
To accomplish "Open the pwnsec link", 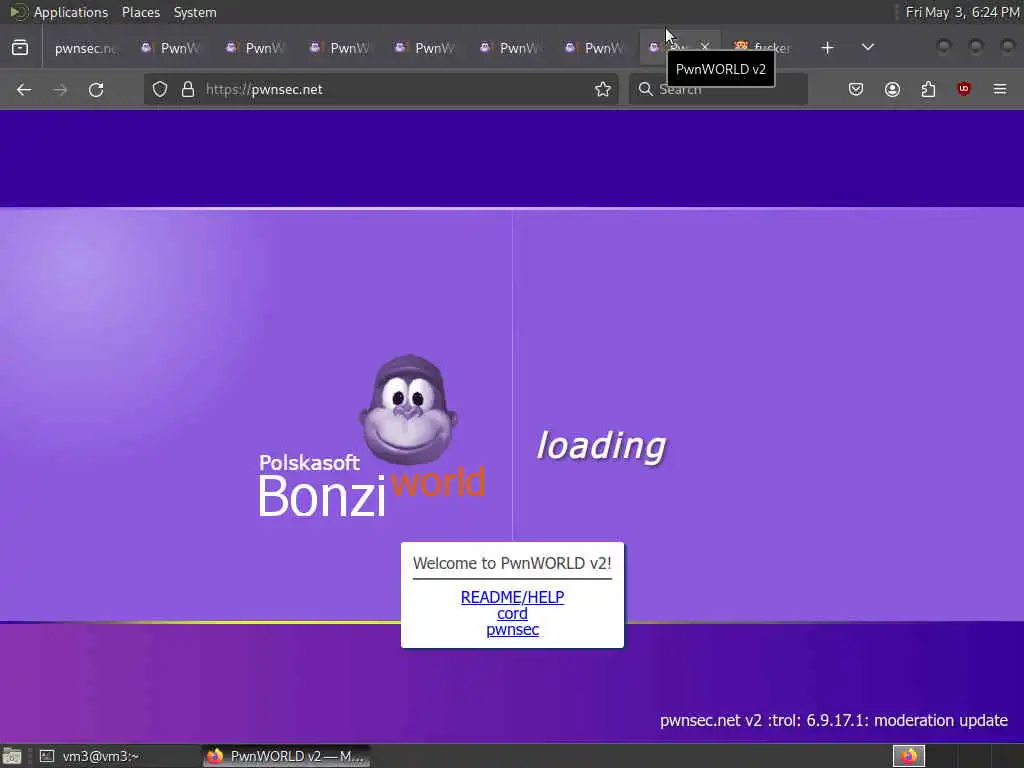I will click(513, 630).
